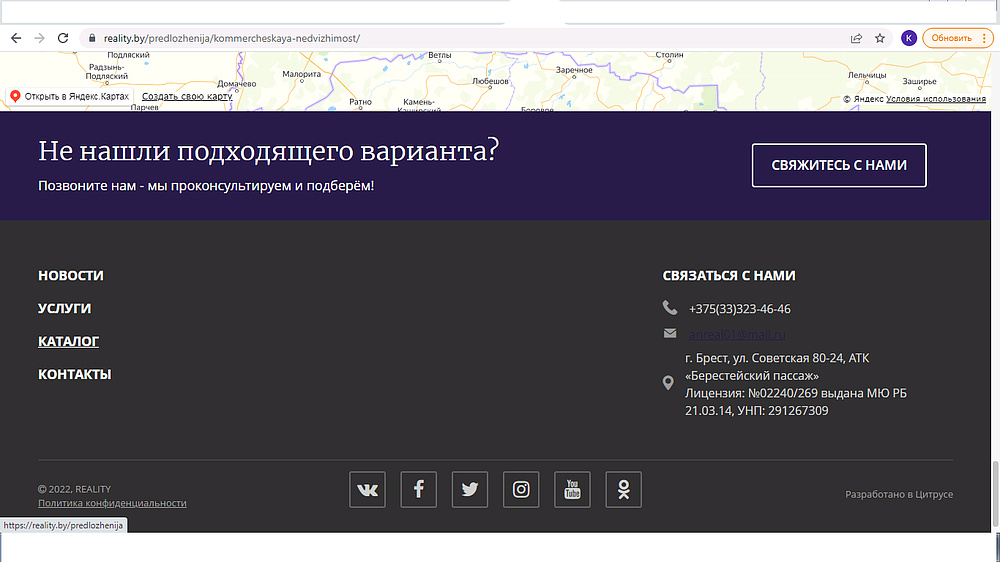
Task: Go to НОВОСТИ footer menu item
Action: pyautogui.click(x=71, y=276)
